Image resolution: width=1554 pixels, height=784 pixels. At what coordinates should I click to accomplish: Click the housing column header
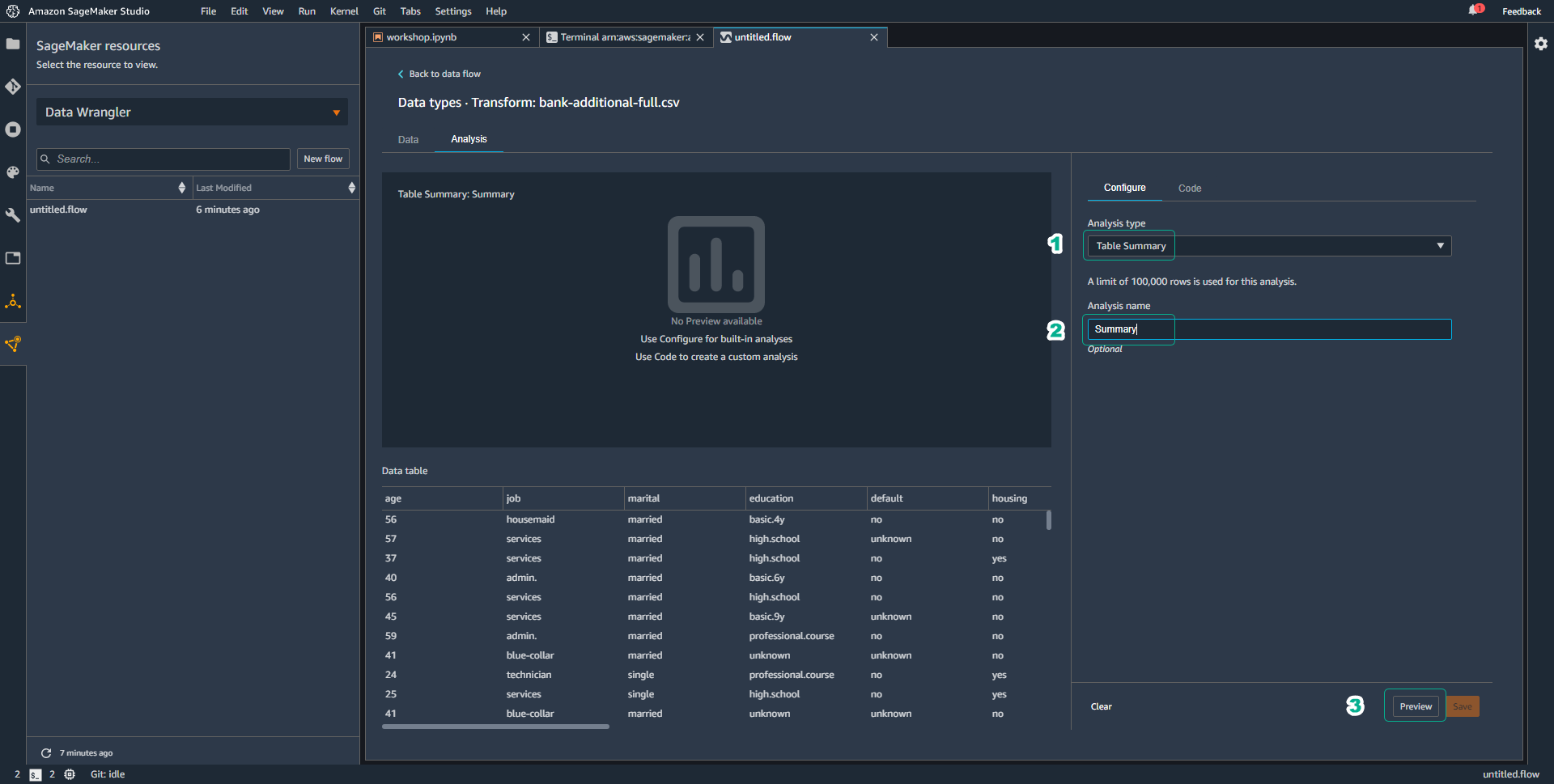(x=1019, y=498)
